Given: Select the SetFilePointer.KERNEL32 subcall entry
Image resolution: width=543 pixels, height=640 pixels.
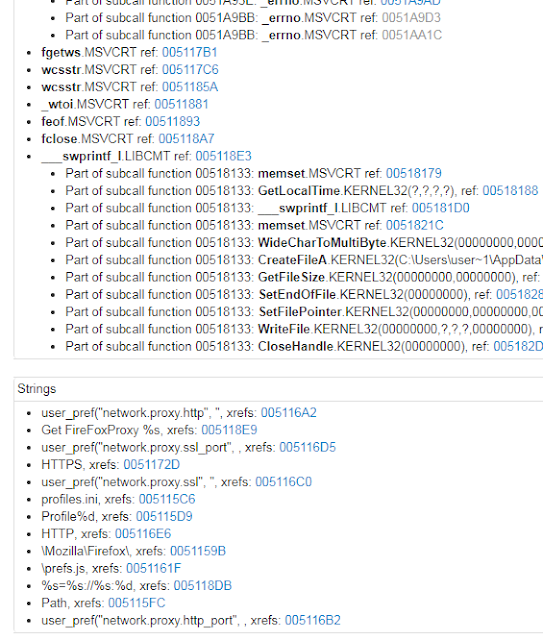Looking at the screenshot, I should point(304,312).
